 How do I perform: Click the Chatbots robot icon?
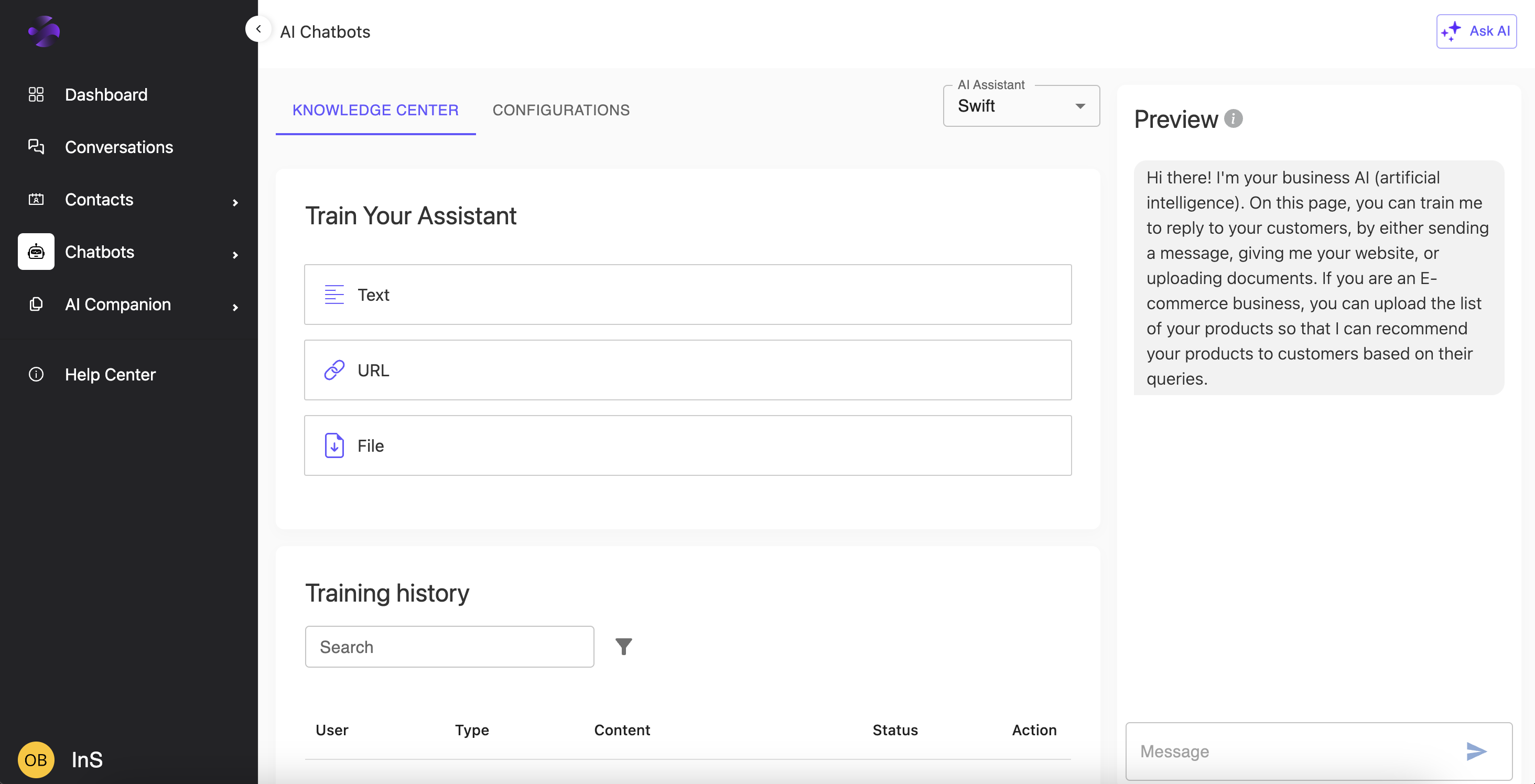[36, 252]
